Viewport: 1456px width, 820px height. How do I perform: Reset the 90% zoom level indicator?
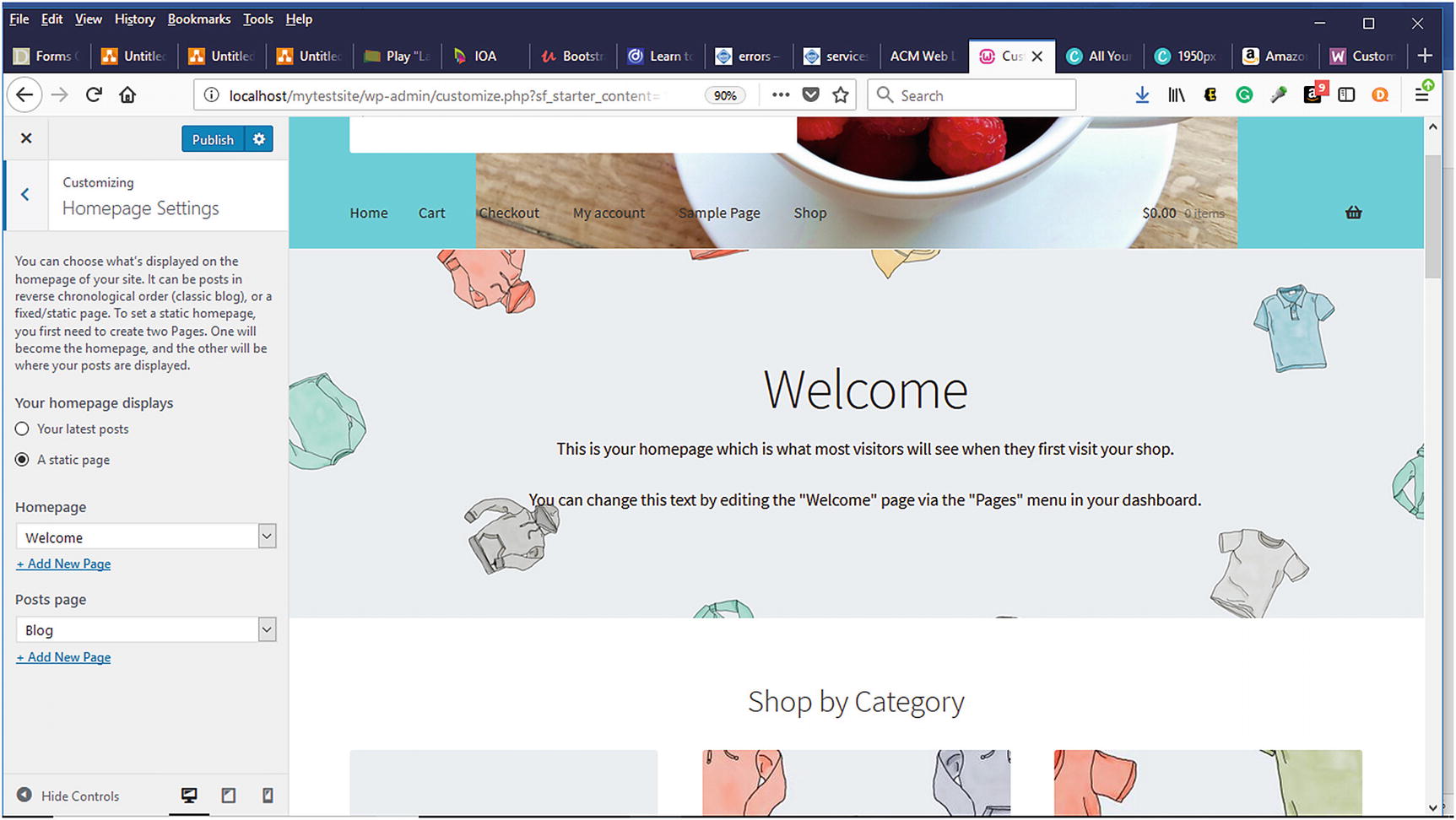tap(725, 95)
